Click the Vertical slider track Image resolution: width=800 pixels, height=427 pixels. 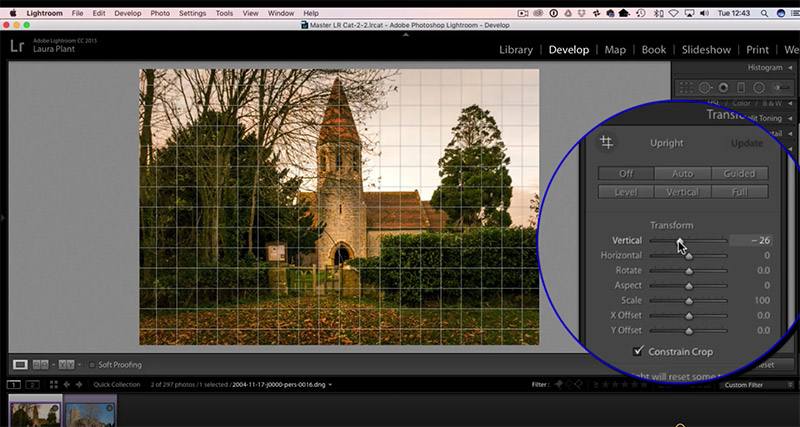688,240
